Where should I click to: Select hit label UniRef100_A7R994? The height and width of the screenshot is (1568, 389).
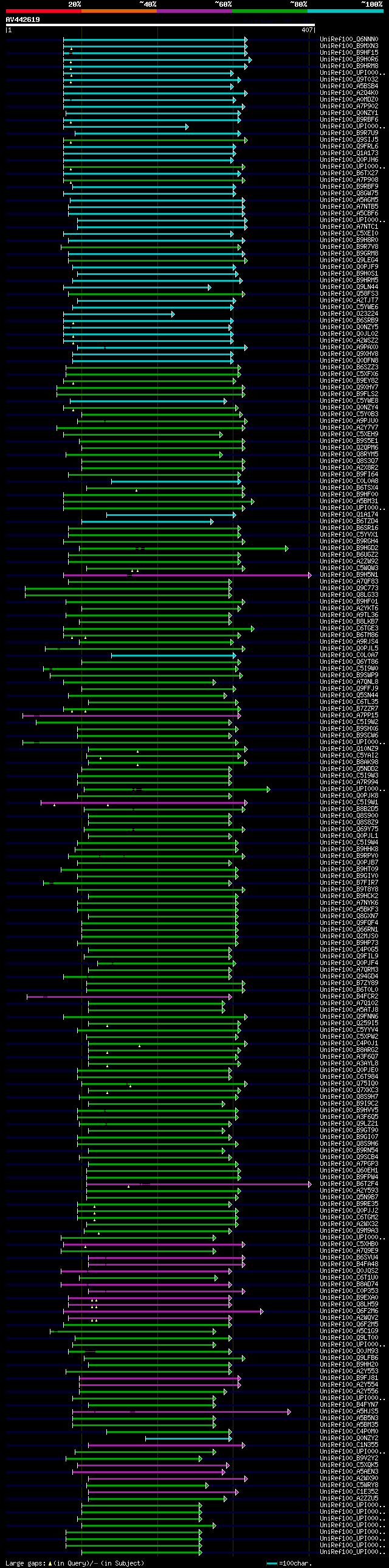tap(349, 782)
